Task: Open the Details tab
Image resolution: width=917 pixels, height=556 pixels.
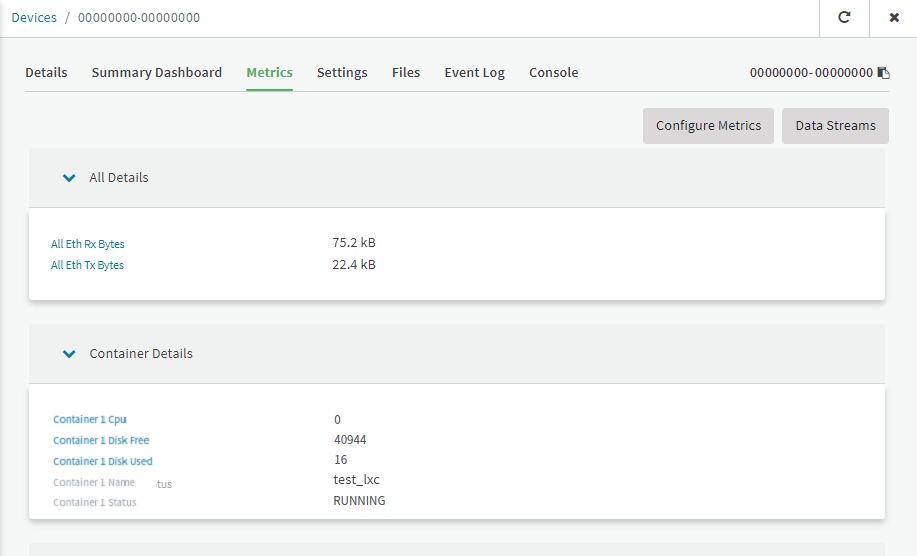Action: tap(46, 73)
